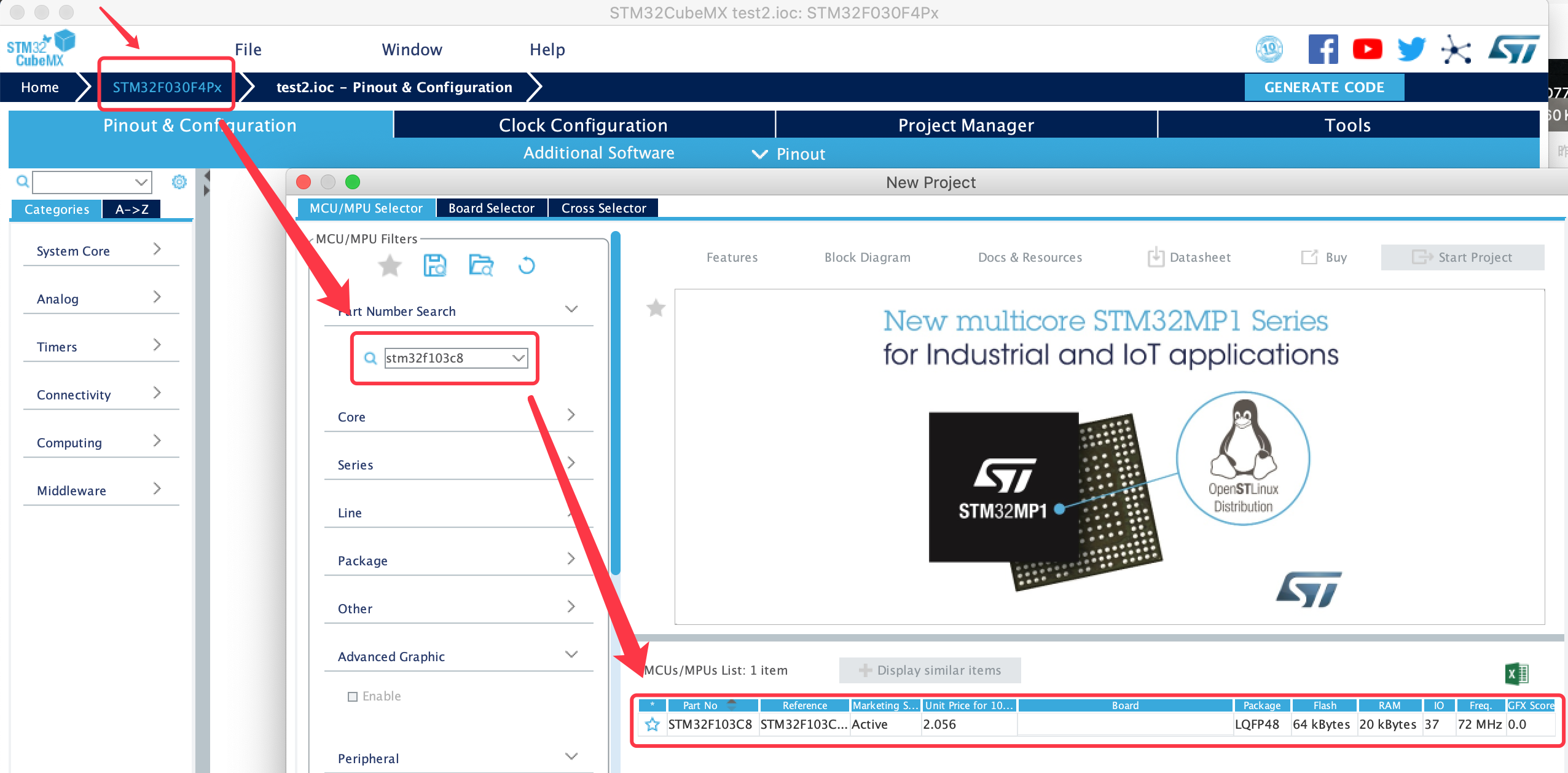Mark STM32F103C8 row as favorite
1568x773 pixels.
click(653, 724)
